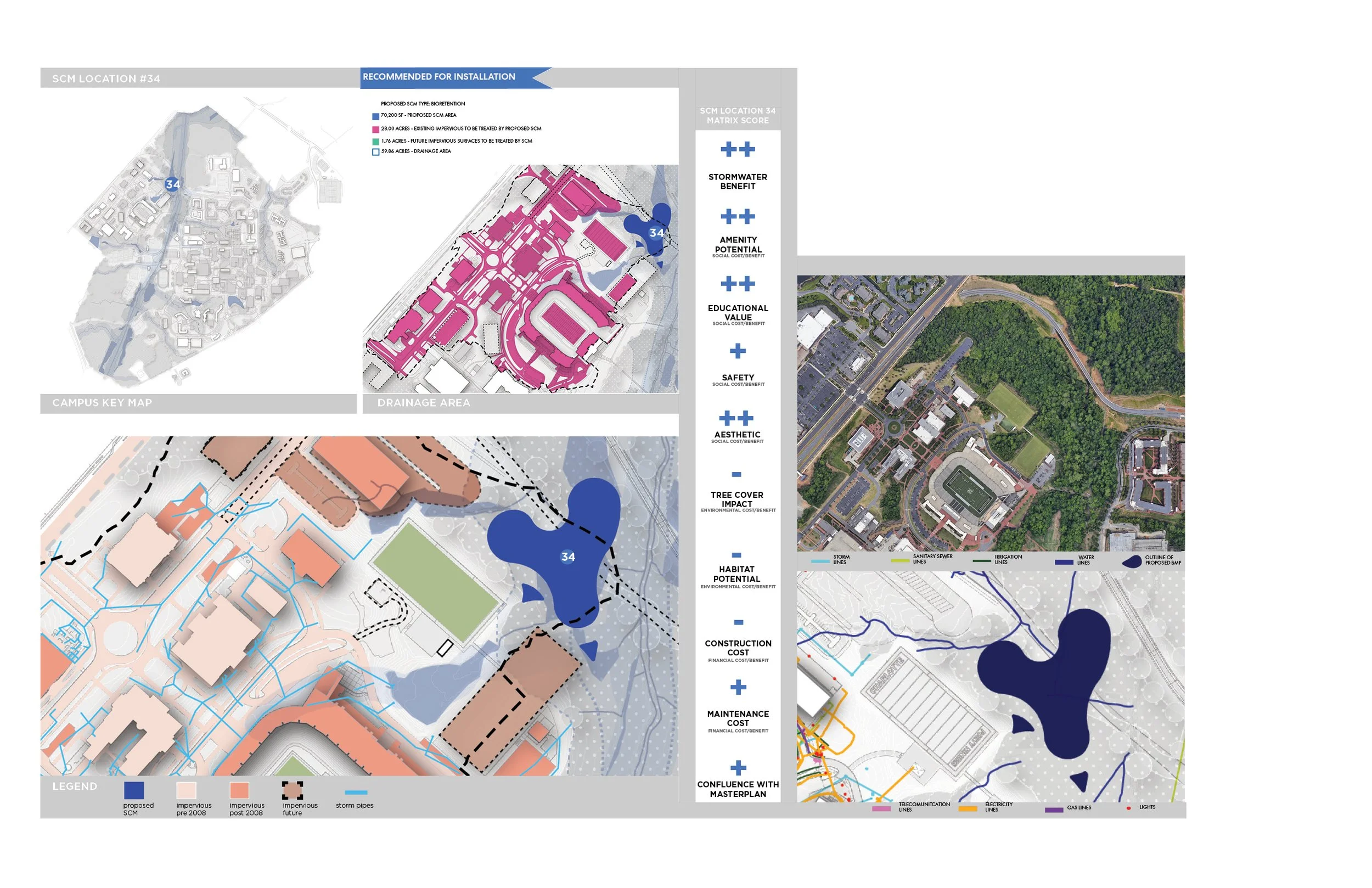The height and width of the screenshot is (888, 1372).
Task: Click the double-plus icon above Stormwater Benefit
Action: 737,149
